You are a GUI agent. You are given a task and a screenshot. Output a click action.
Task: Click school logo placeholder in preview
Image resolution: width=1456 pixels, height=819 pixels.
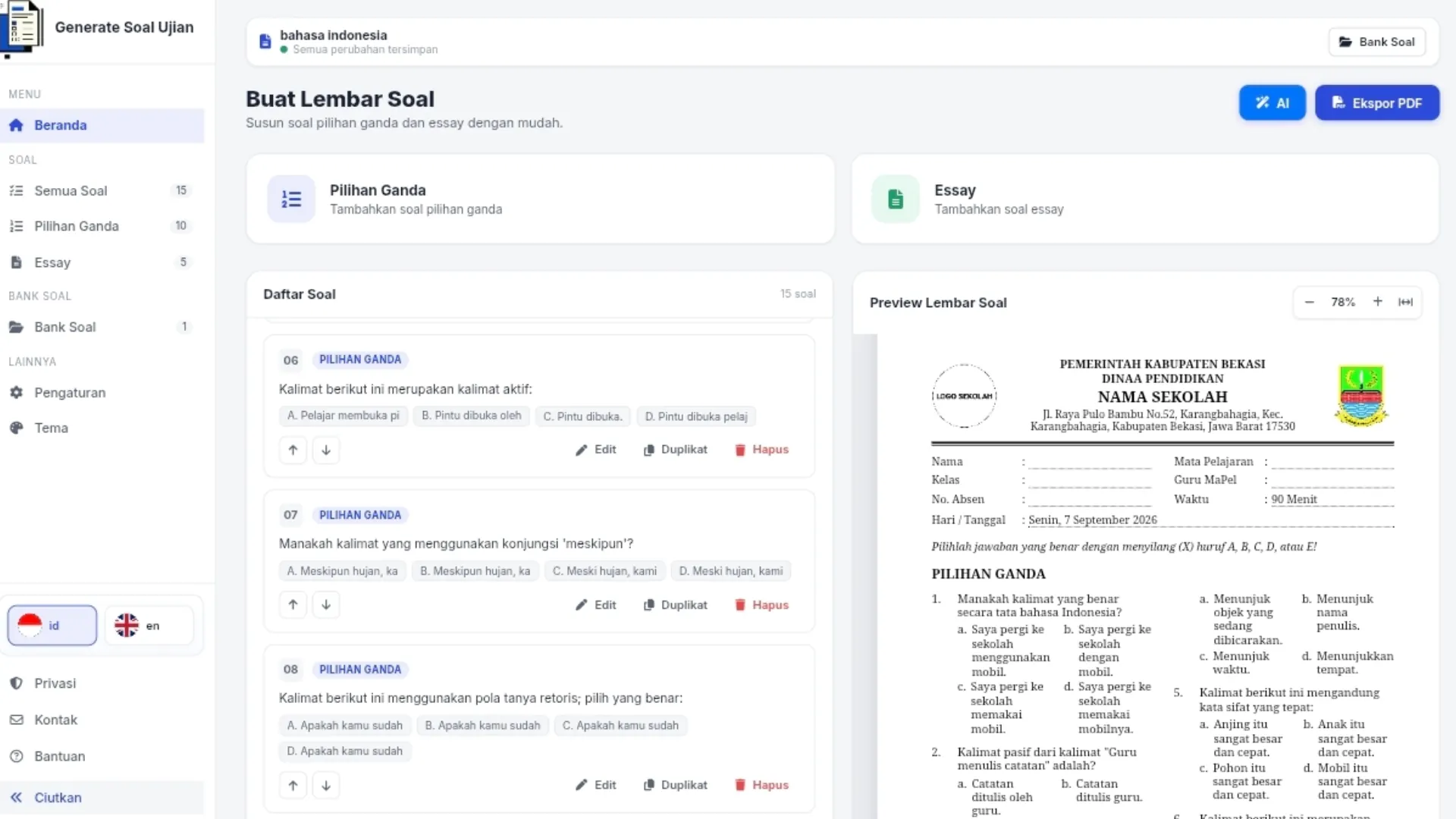(964, 396)
